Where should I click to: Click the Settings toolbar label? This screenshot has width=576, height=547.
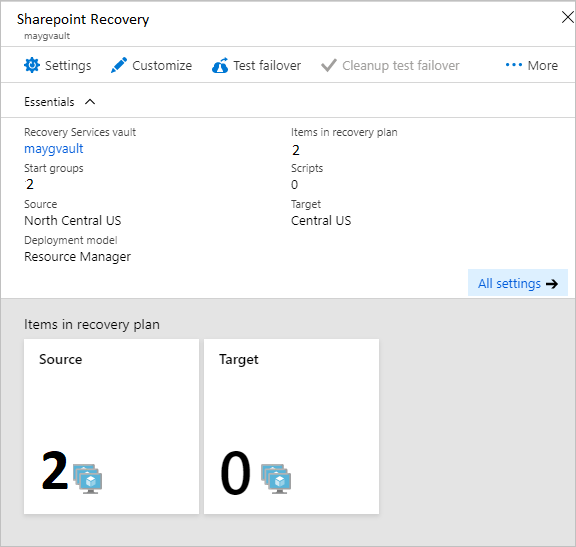coord(68,66)
